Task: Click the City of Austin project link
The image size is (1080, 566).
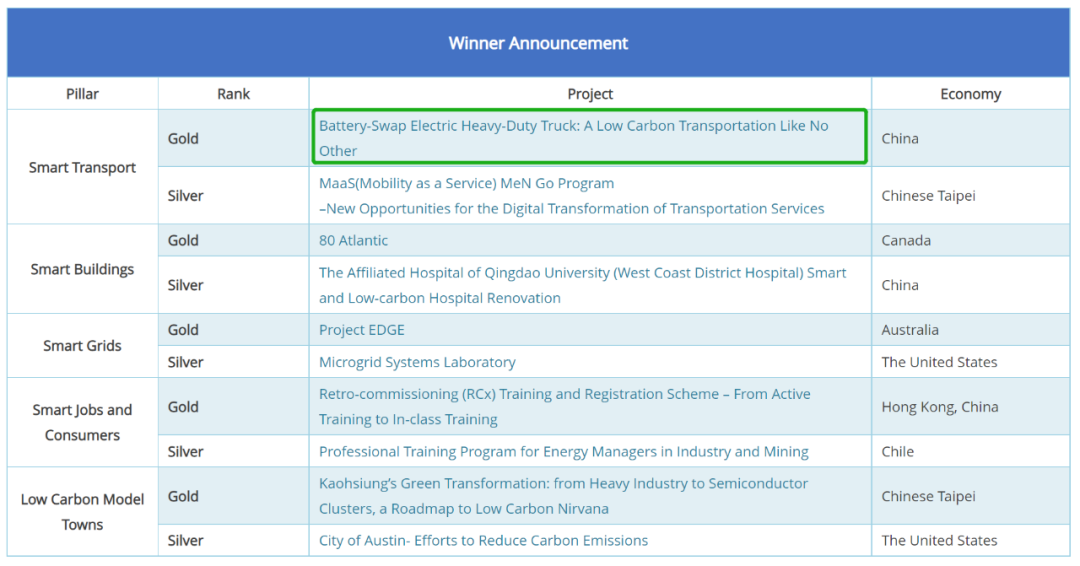Action: (483, 541)
